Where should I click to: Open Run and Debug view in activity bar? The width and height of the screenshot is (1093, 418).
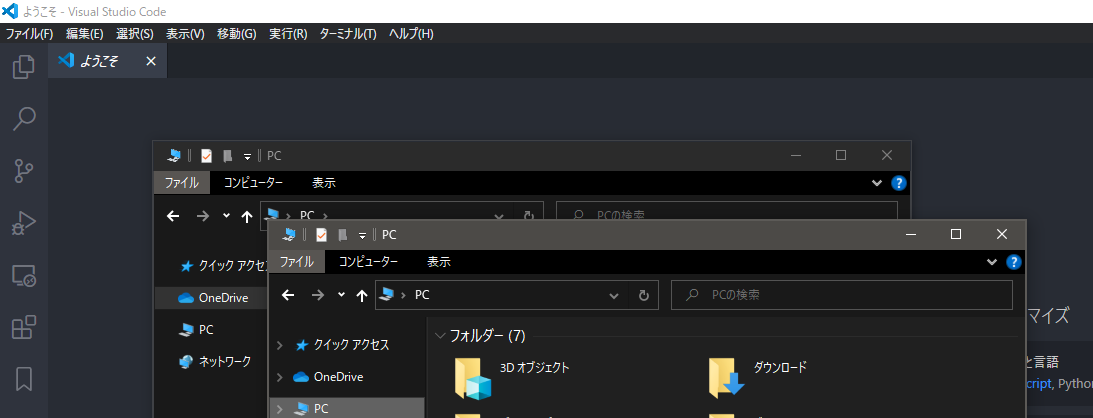pyautogui.click(x=24, y=224)
